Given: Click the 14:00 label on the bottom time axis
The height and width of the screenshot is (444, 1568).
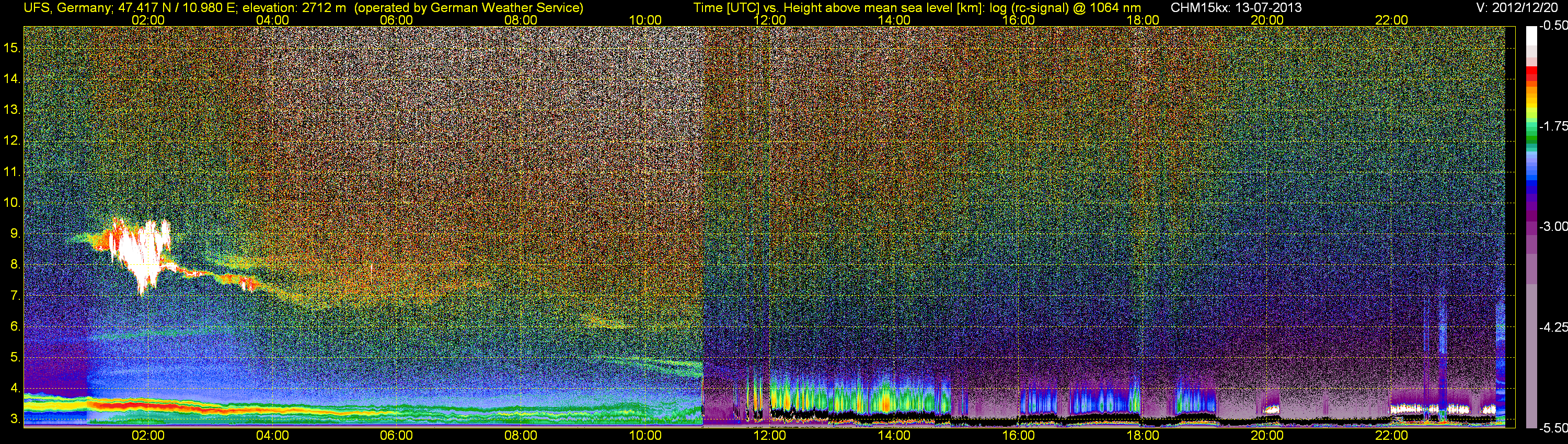Looking at the screenshot, I should [x=894, y=436].
